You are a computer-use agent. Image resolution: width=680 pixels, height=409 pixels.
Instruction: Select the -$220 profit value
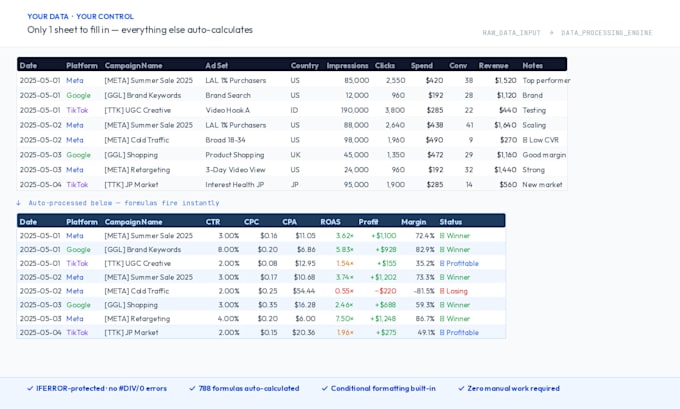[386, 291]
